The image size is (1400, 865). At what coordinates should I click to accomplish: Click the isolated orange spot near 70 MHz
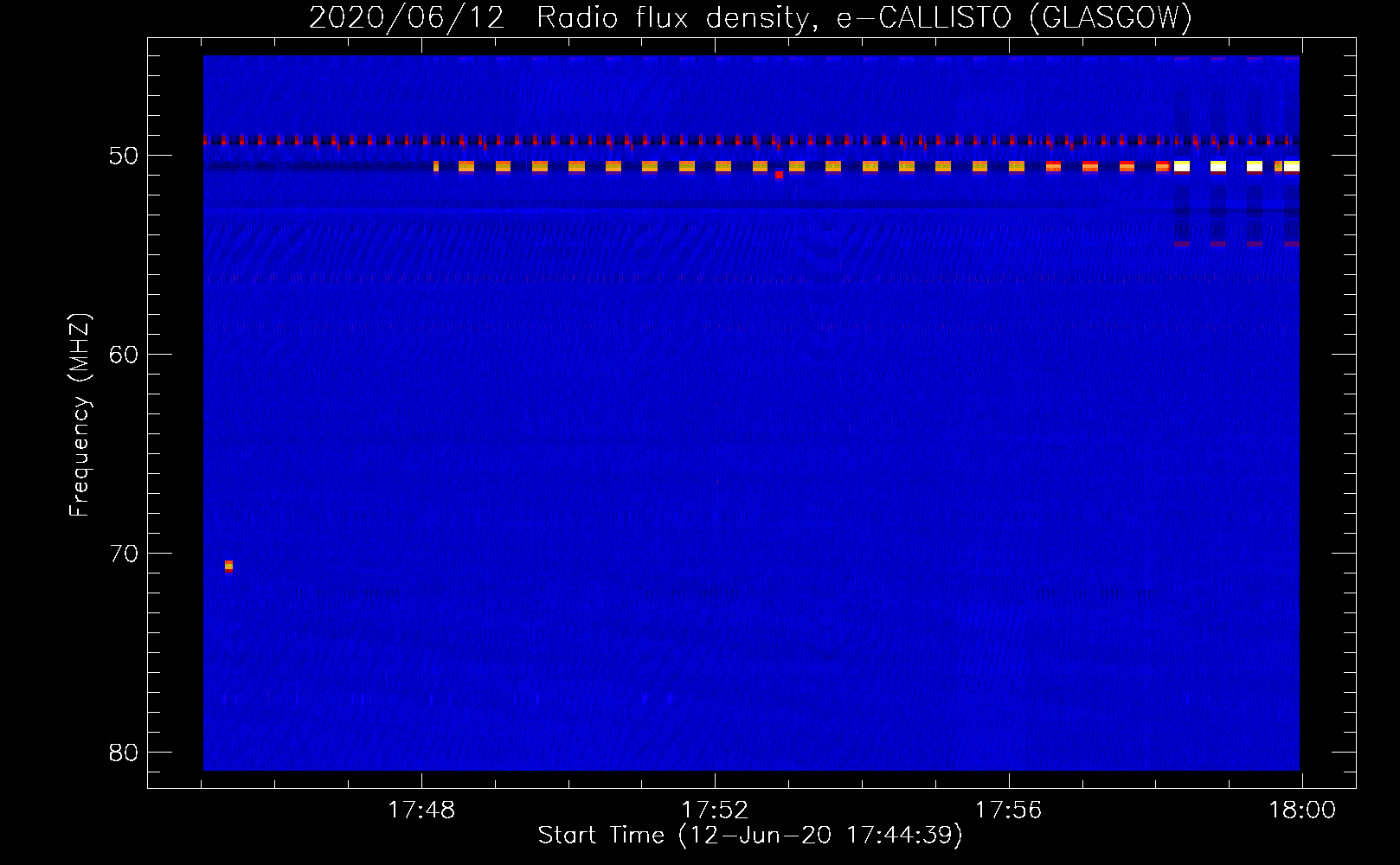228,566
